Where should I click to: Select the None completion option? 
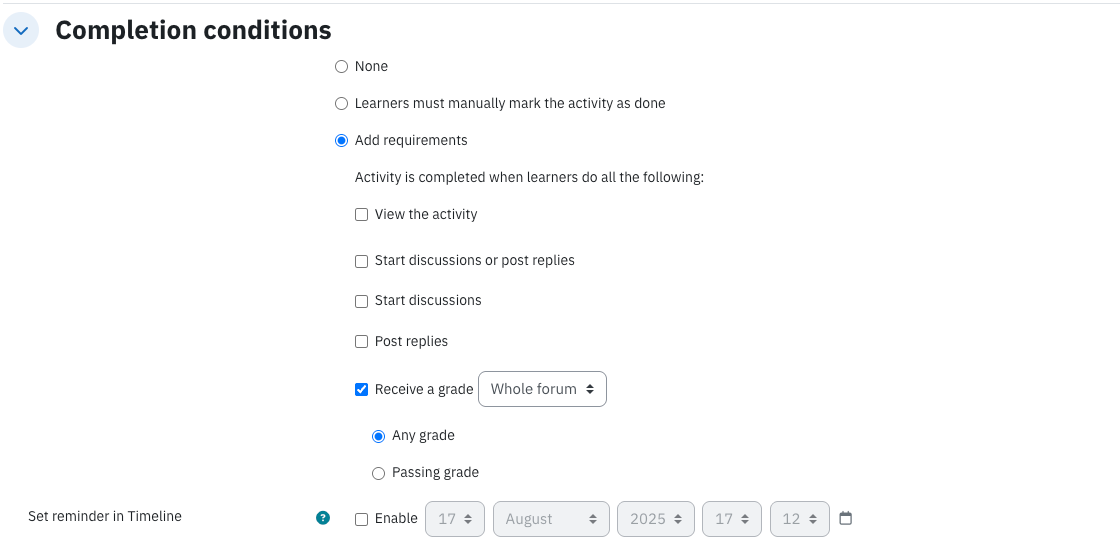click(341, 66)
